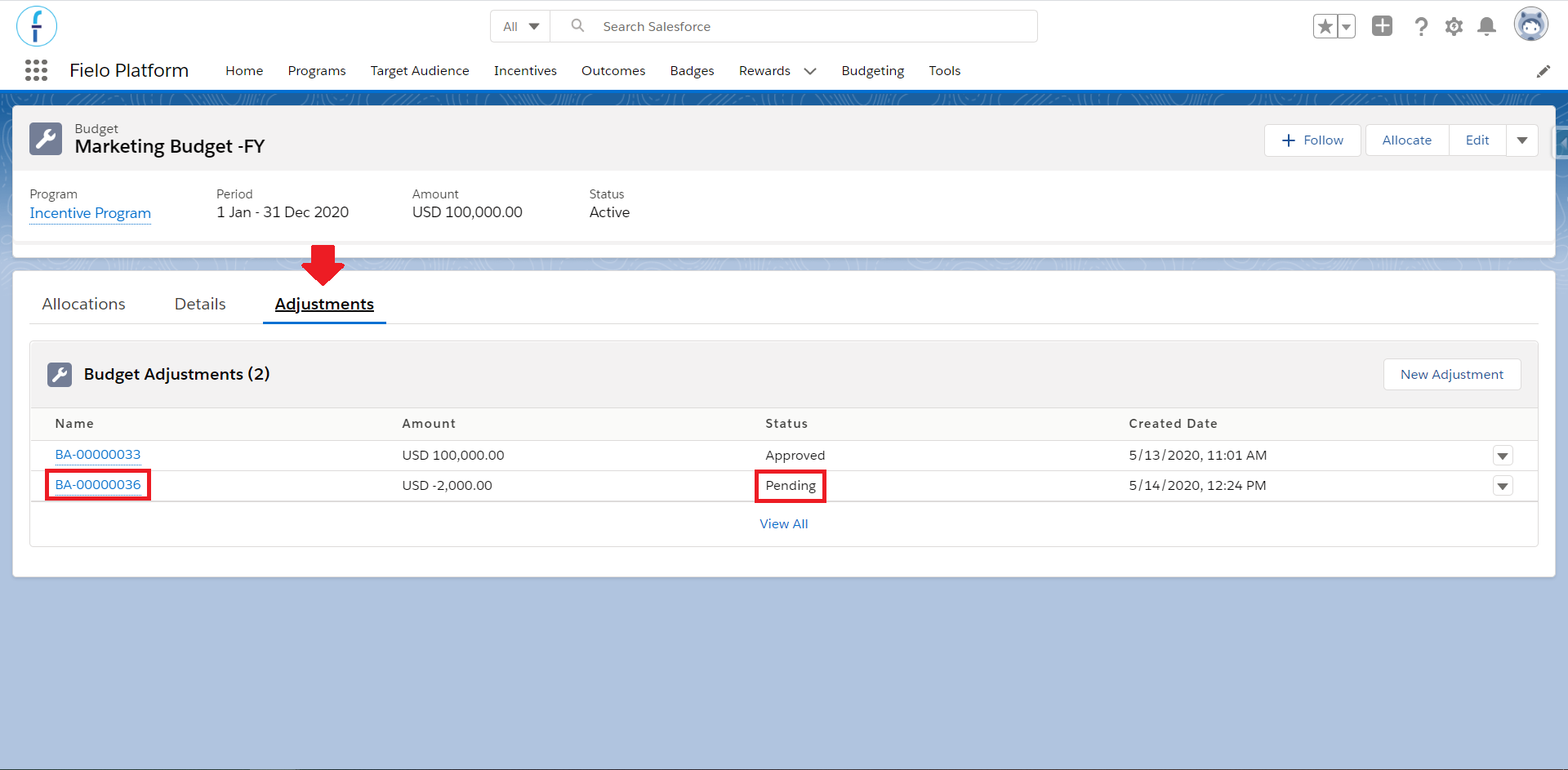Open the Tools nav tab
This screenshot has height=770, width=1568.
point(945,71)
